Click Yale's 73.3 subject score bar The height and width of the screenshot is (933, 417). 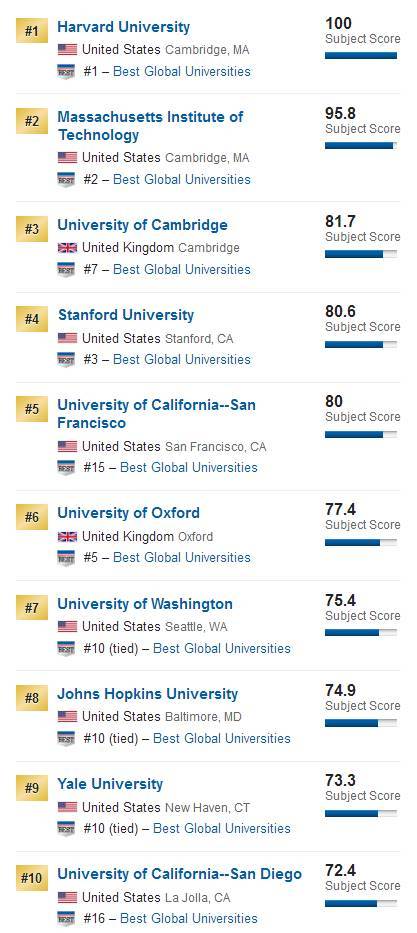click(x=360, y=813)
